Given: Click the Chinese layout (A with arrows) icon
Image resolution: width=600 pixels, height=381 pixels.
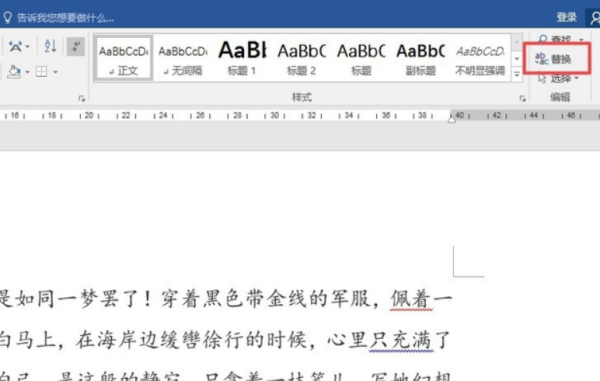Looking at the screenshot, I should [x=15, y=47].
